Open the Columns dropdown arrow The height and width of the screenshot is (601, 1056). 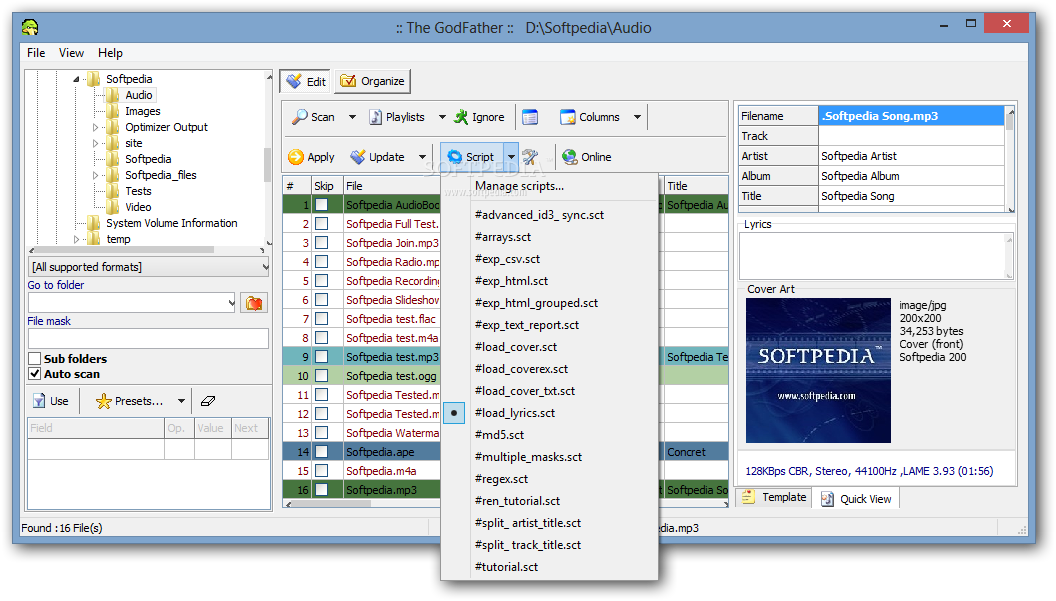[x=637, y=117]
